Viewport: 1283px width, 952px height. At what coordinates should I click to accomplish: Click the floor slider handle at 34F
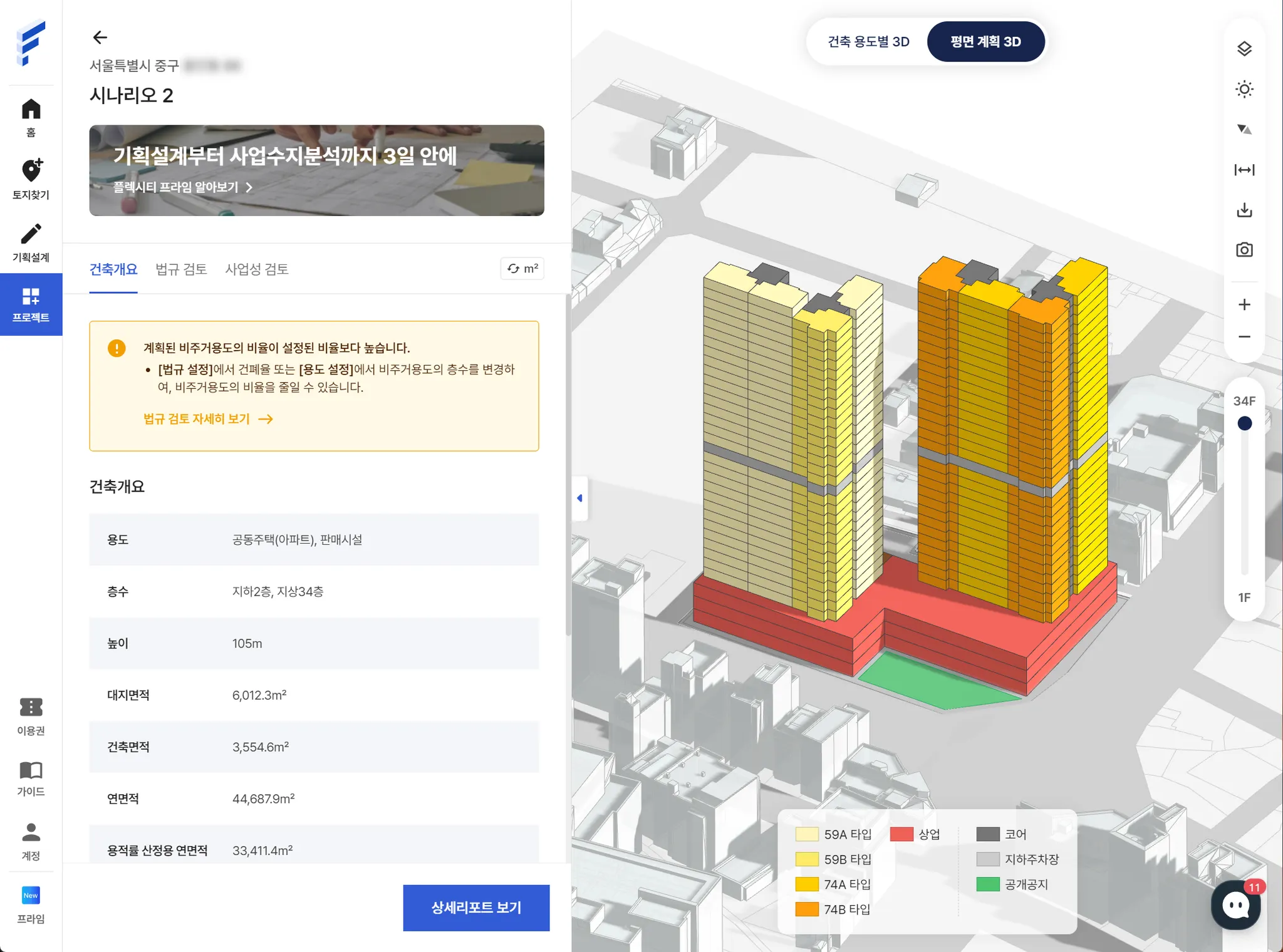(1244, 424)
